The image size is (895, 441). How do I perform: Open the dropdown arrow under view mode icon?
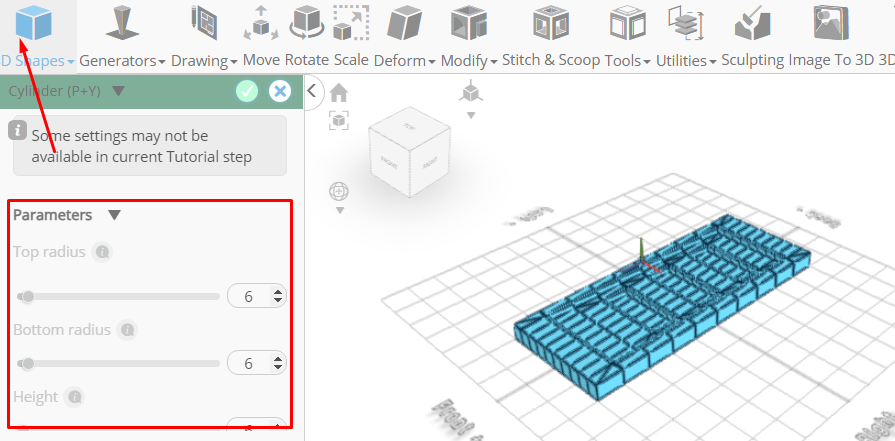(471, 115)
